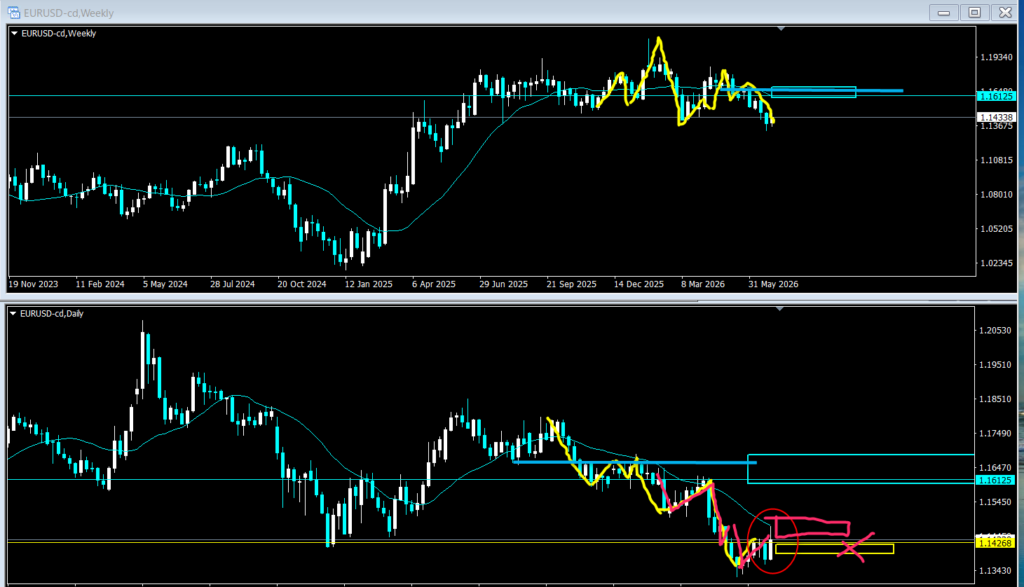This screenshot has height=587, width=1024.
Task: Click the 31 May 2026 date label
Action: coord(773,284)
